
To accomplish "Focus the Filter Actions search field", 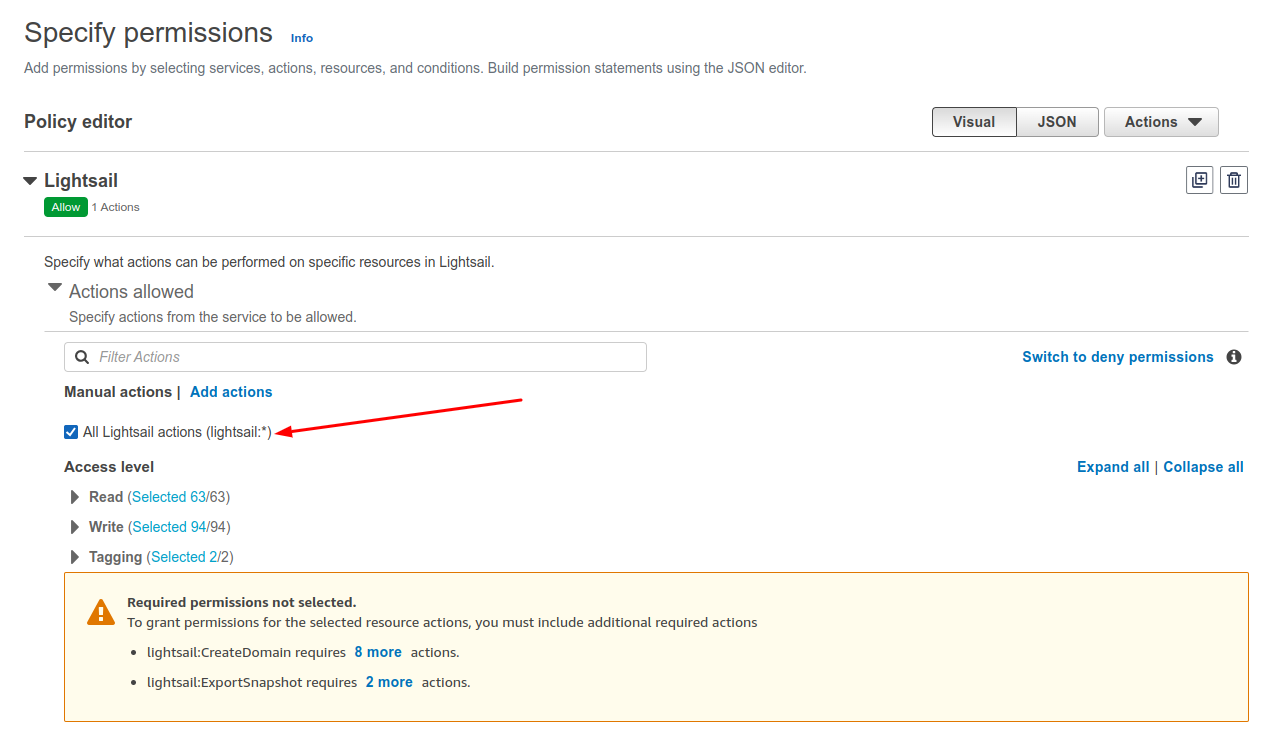I will coord(355,357).
